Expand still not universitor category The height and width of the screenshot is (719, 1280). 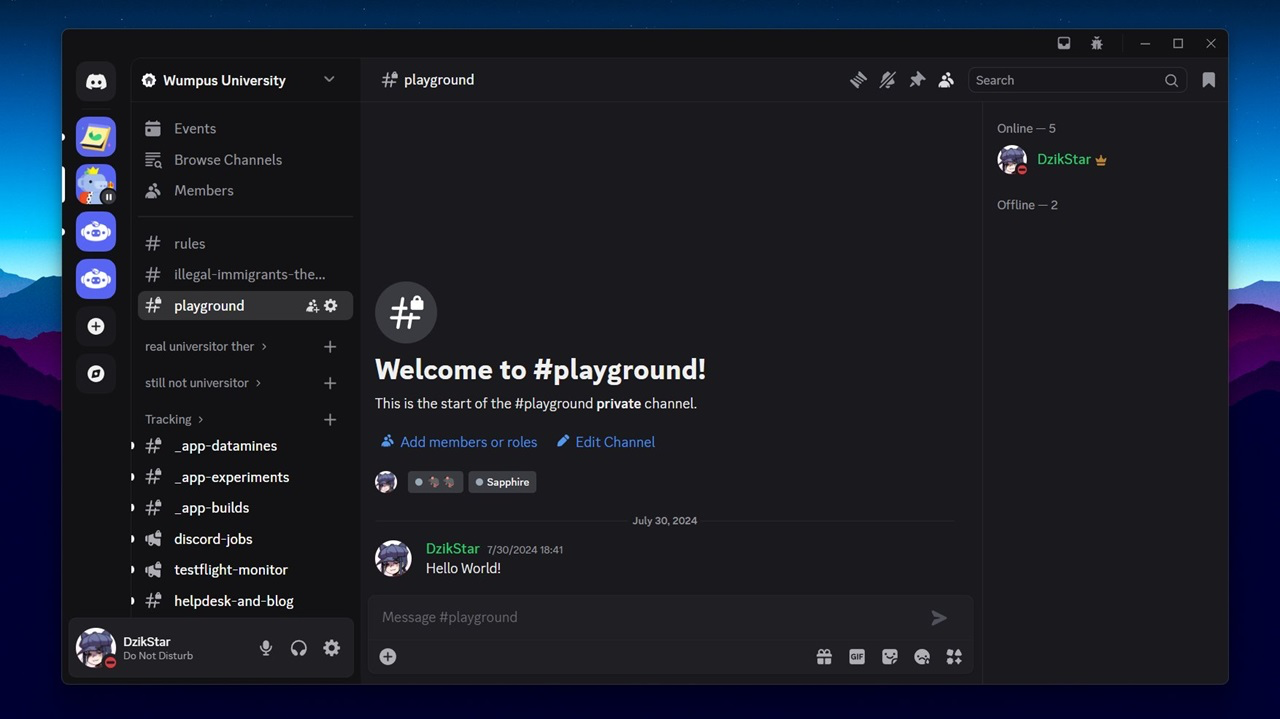203,383
